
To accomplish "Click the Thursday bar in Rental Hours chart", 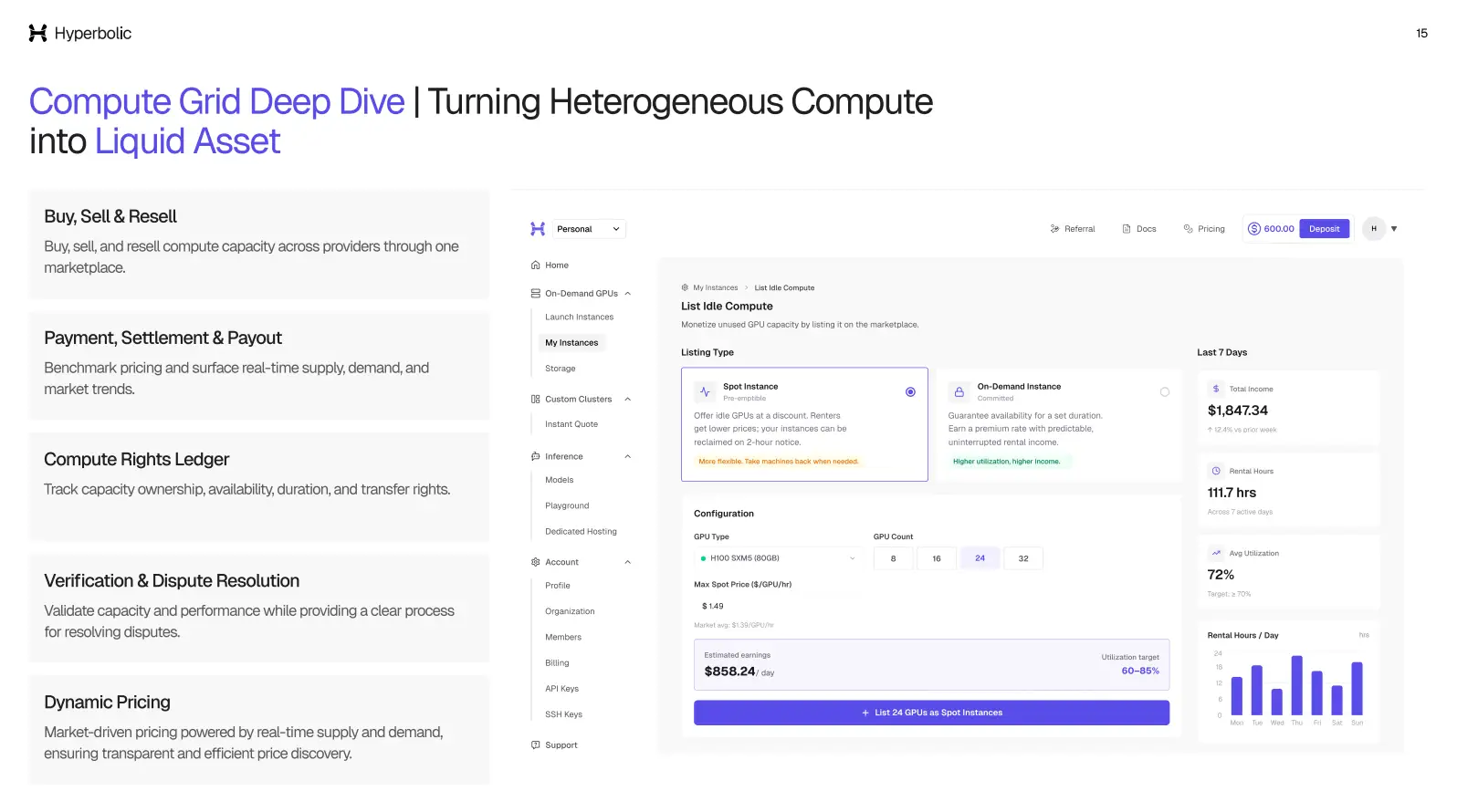I will (1297, 685).
